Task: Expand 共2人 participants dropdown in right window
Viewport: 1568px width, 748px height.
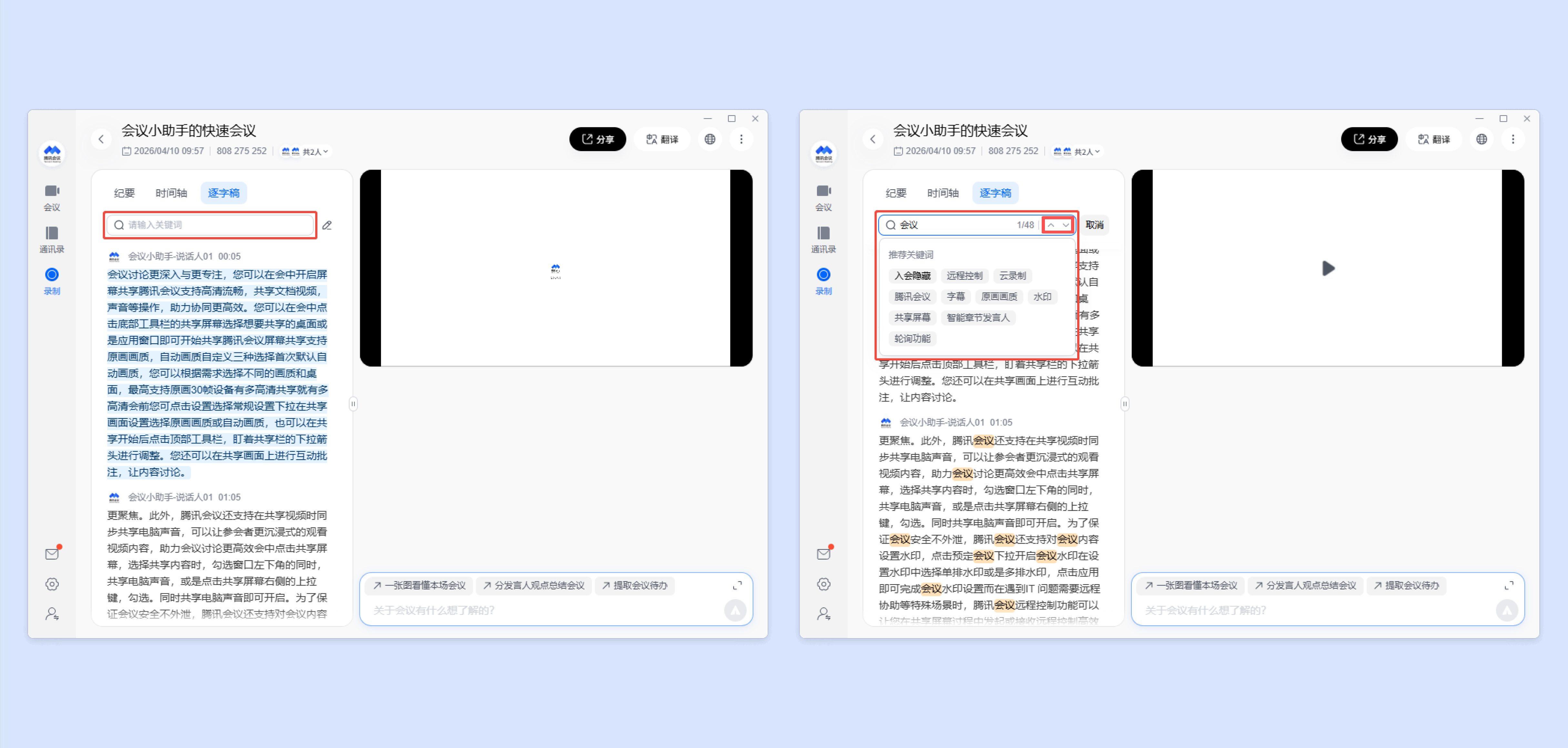Action: [x=1077, y=151]
